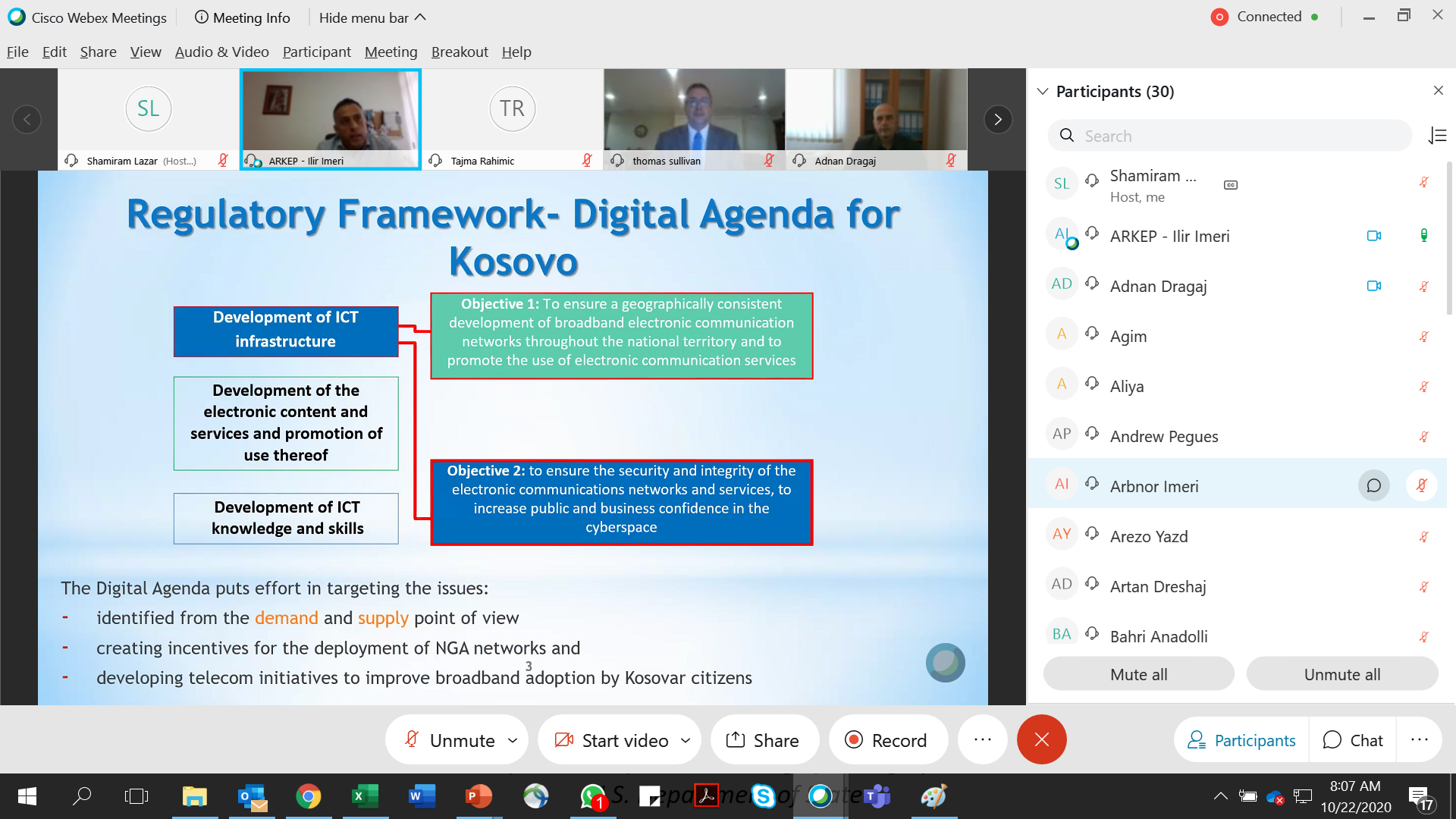Click Adnan Dragaj's camera icon in the list
This screenshot has width=1456, height=819.
click(1373, 286)
